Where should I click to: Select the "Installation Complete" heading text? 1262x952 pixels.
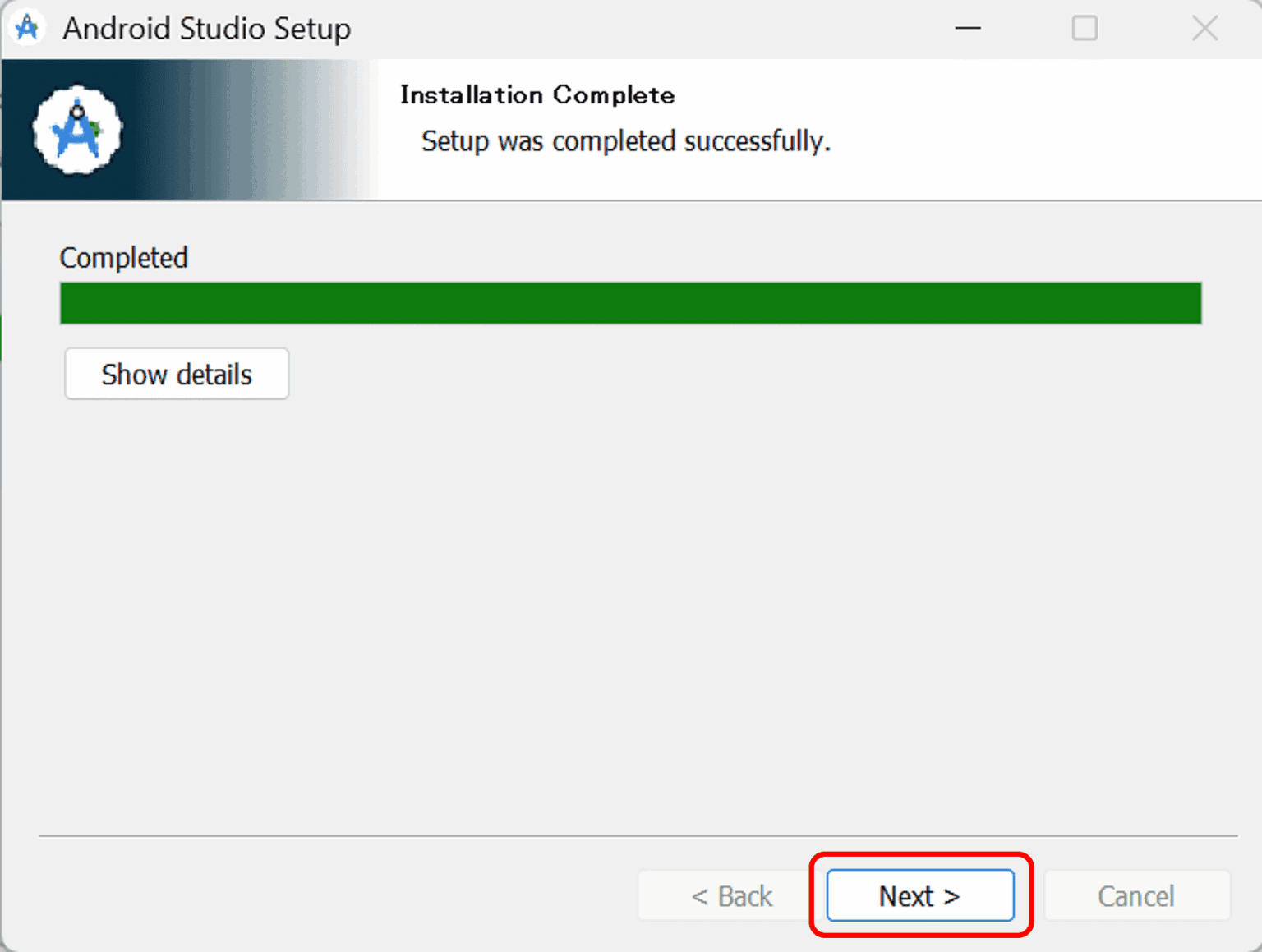(537, 95)
